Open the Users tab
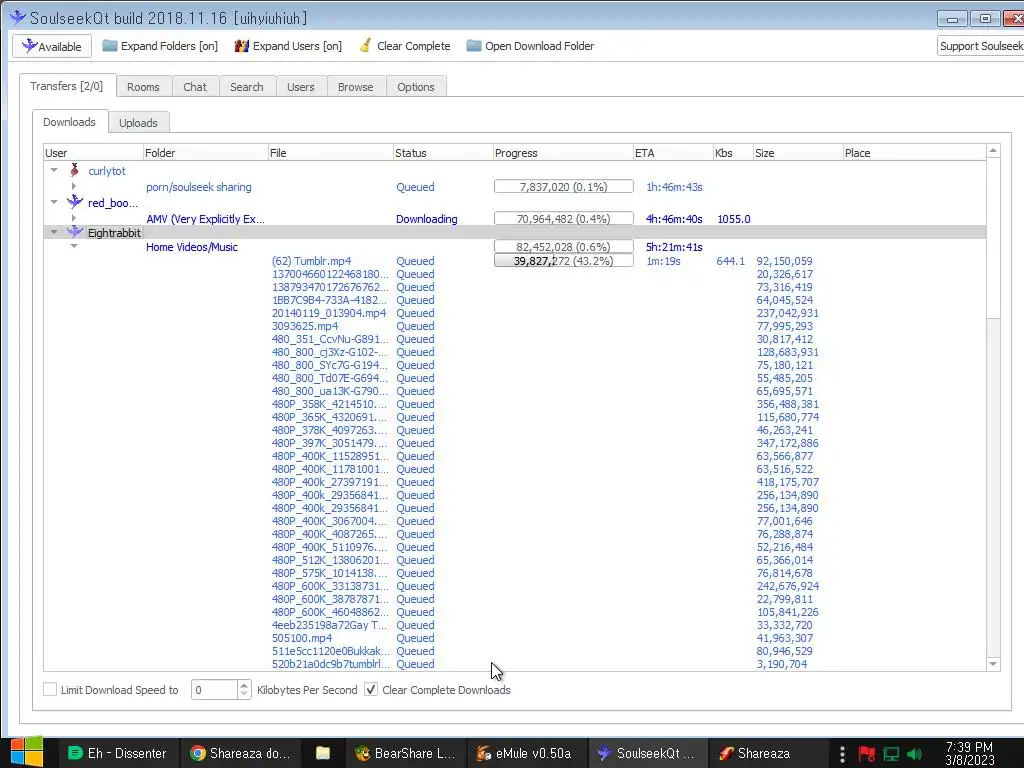1024x768 pixels. 300,87
